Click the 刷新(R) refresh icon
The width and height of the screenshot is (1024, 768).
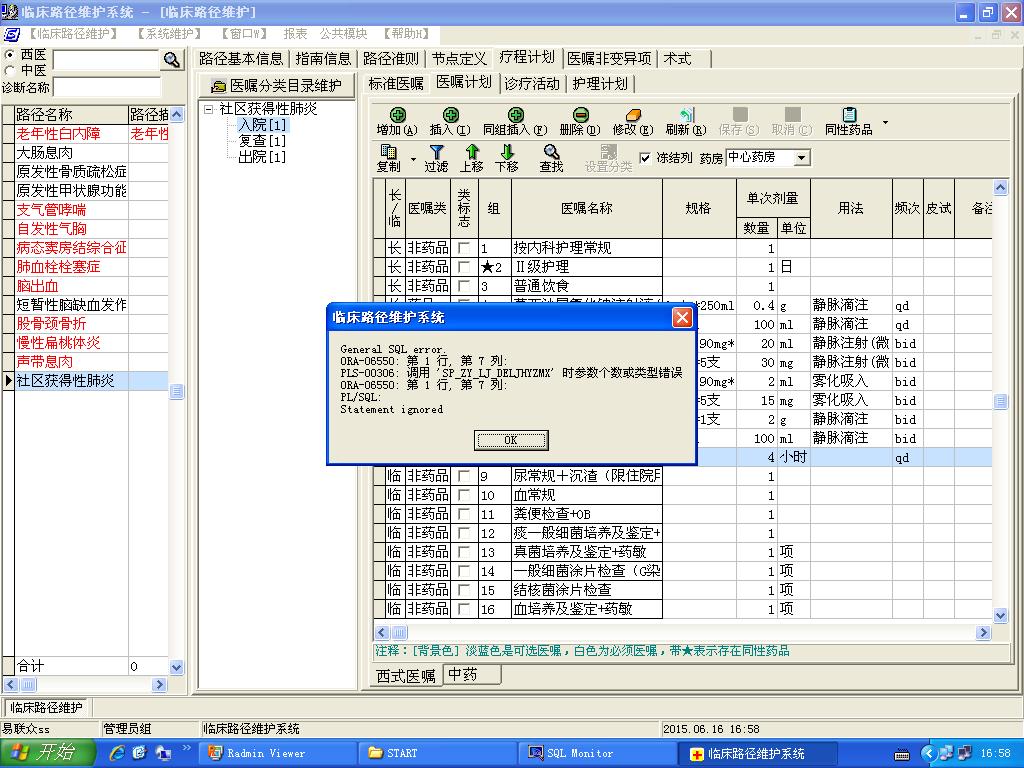(686, 116)
